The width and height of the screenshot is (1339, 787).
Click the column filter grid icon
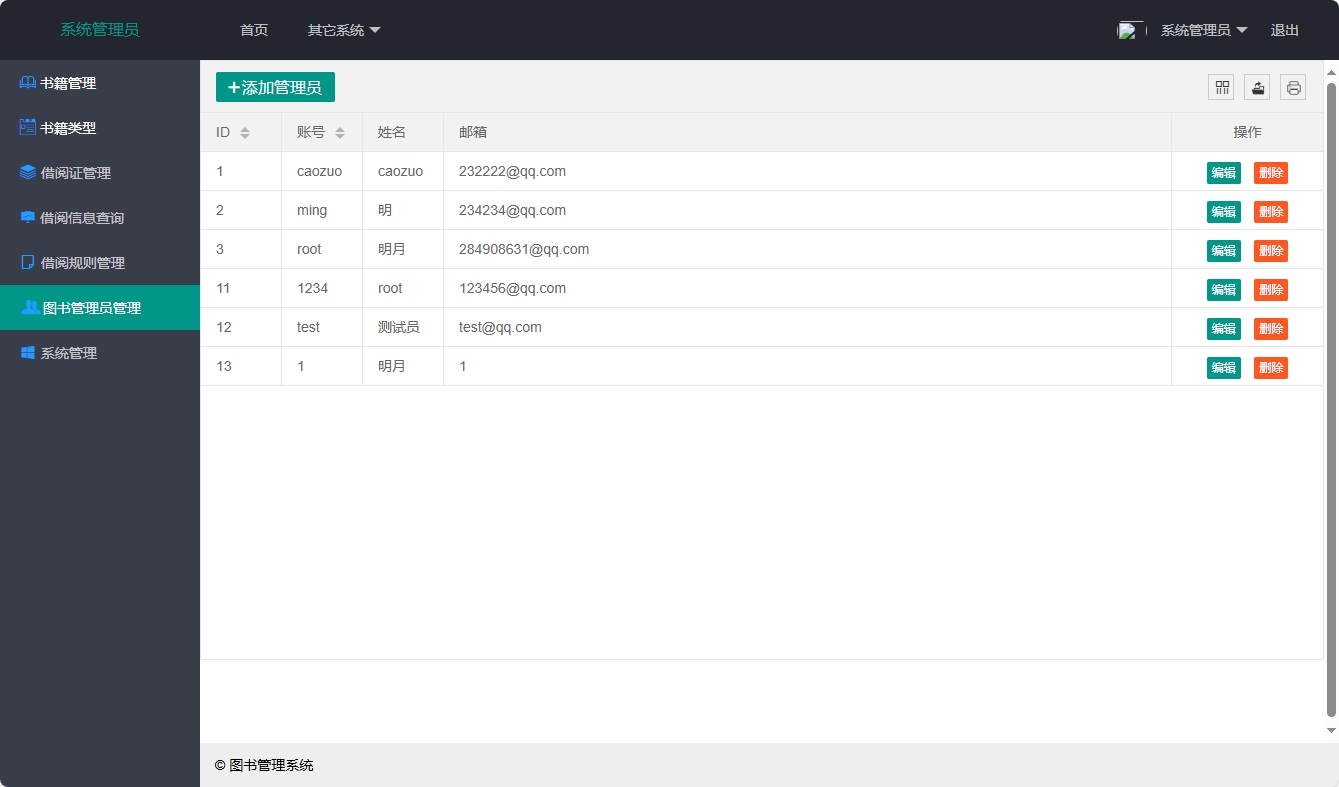[1221, 88]
